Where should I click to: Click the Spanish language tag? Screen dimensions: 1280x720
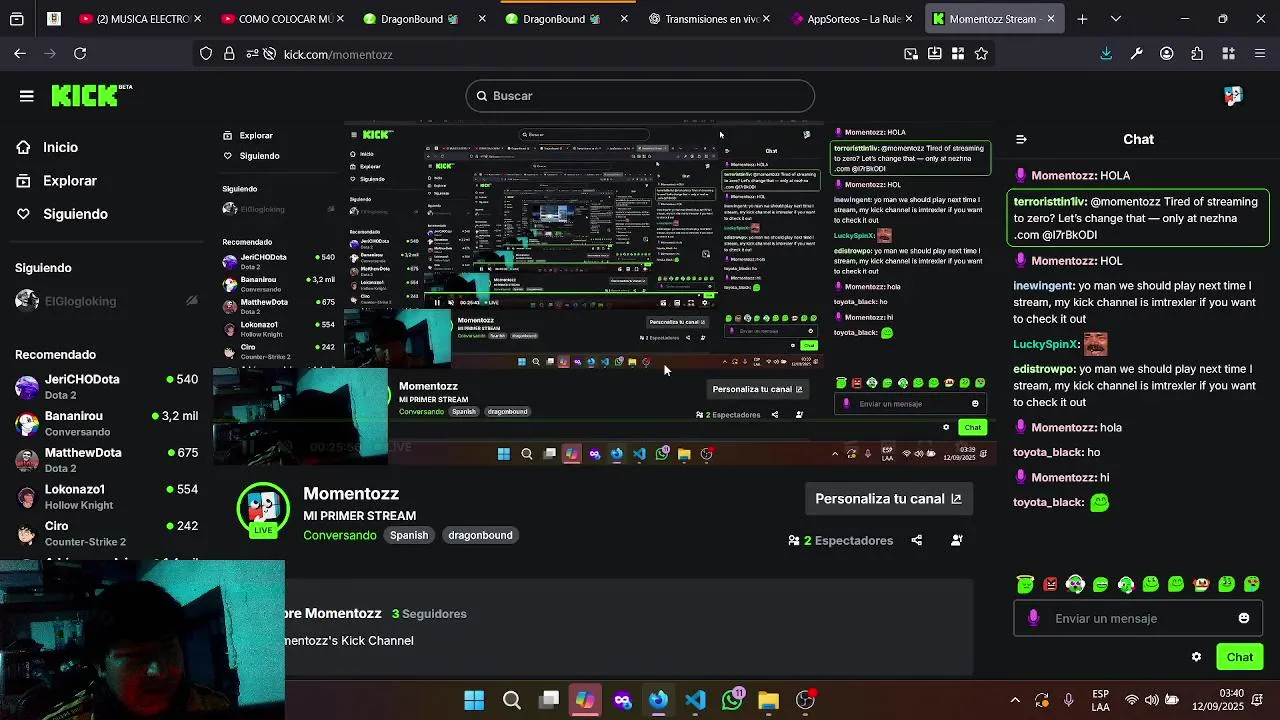click(x=409, y=535)
